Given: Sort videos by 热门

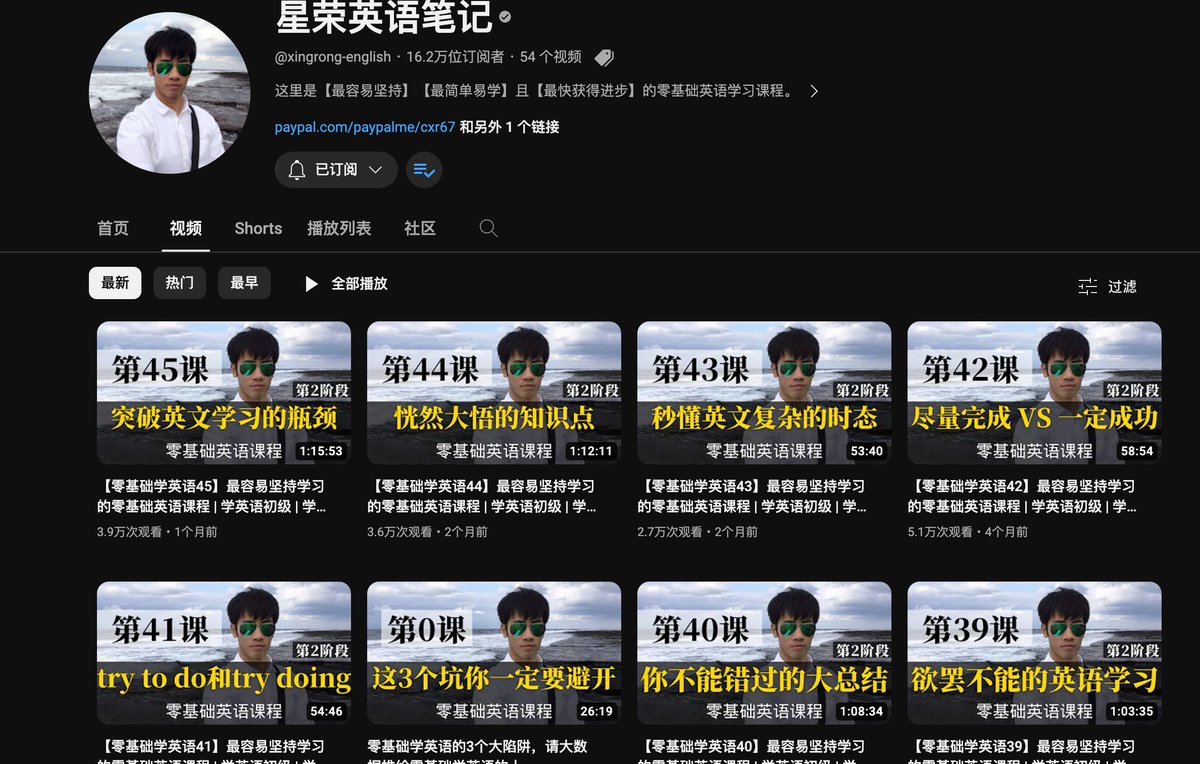Looking at the screenshot, I should [180, 283].
